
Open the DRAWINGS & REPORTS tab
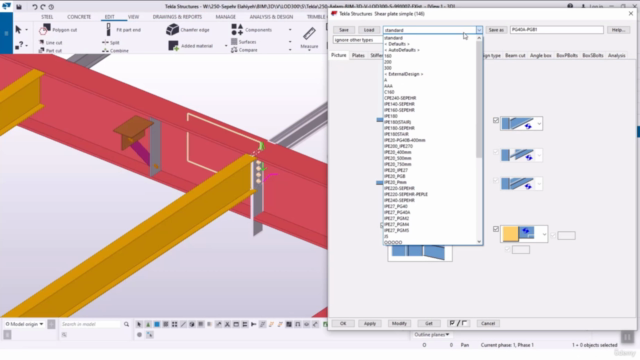177,17
